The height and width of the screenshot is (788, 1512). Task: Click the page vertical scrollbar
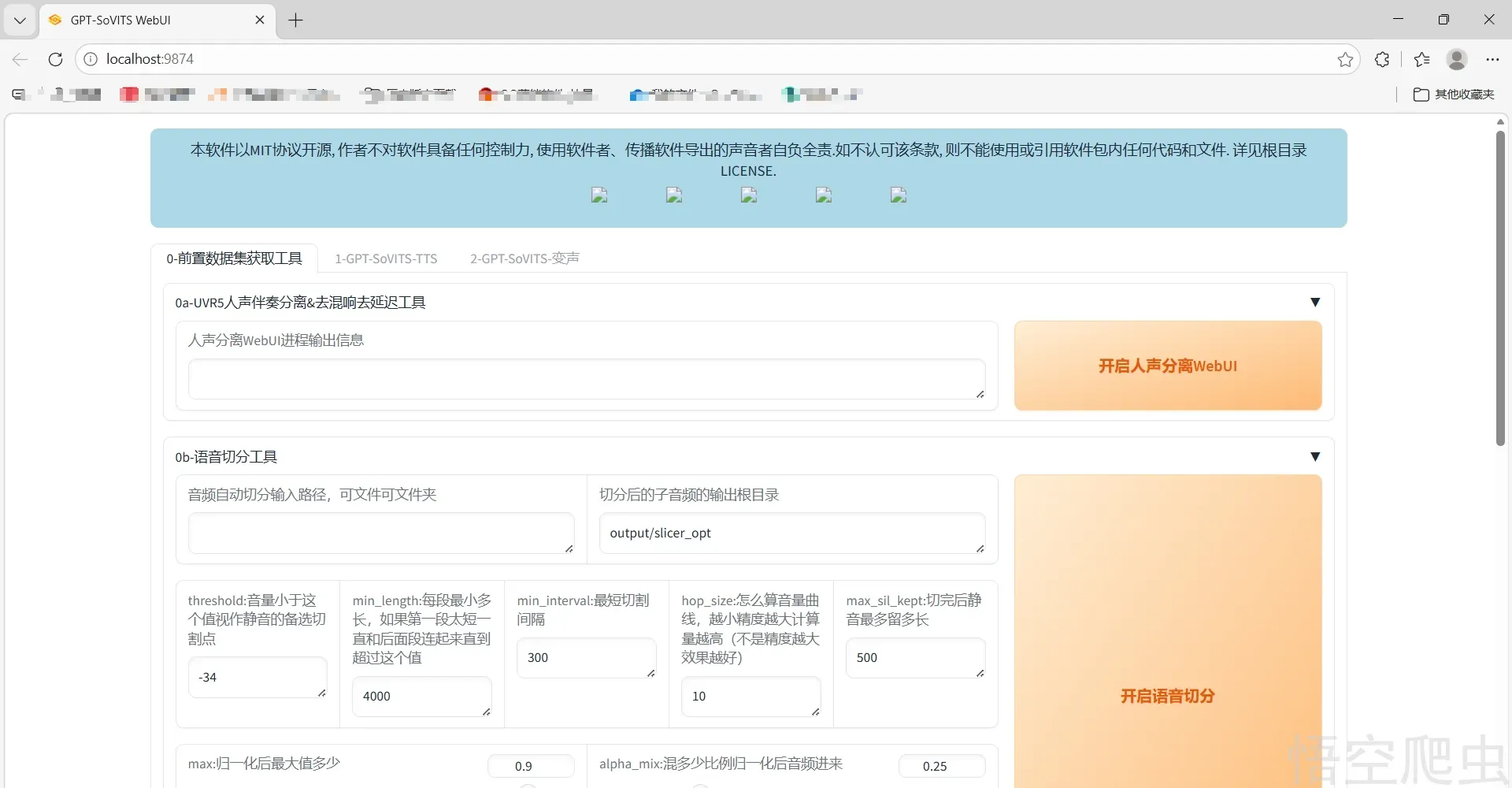click(1500, 288)
